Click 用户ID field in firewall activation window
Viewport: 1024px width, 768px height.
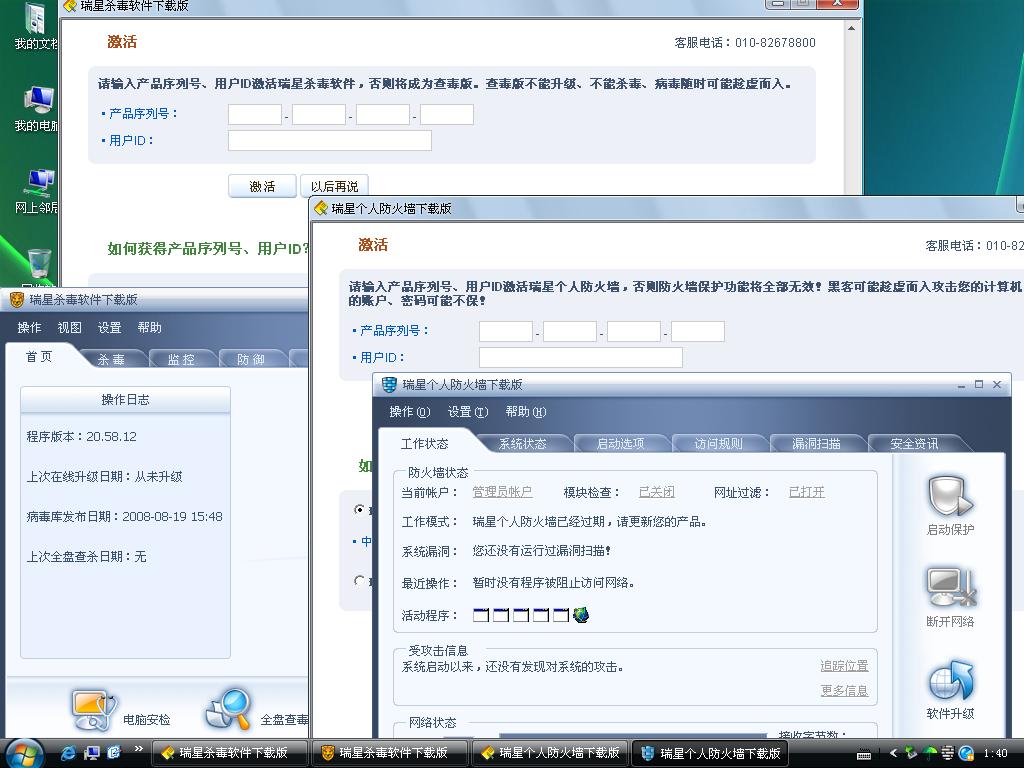click(581, 357)
